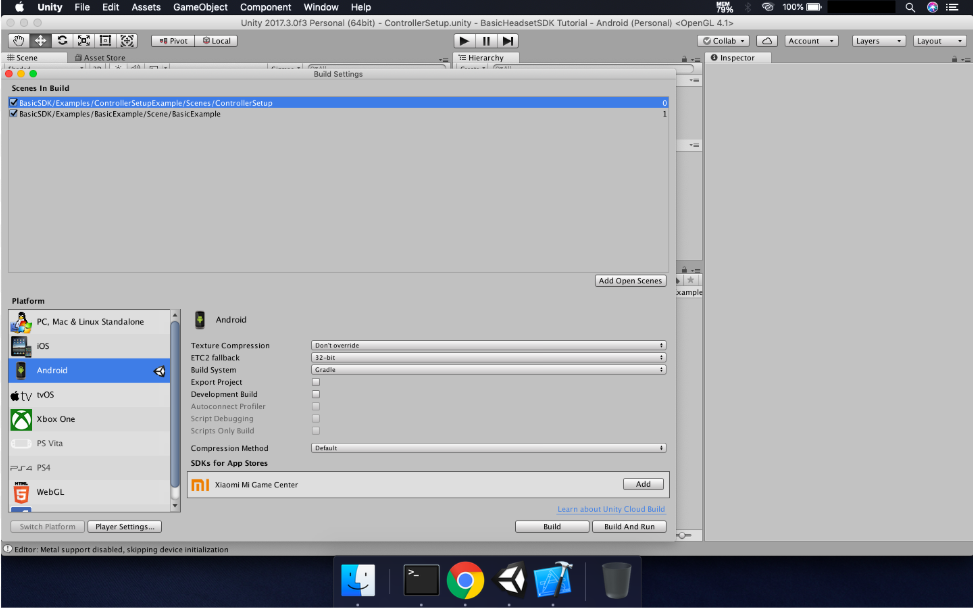Screen dimensions: 973x608
Task: Open the Texture Compression dropdown
Action: click(488, 345)
